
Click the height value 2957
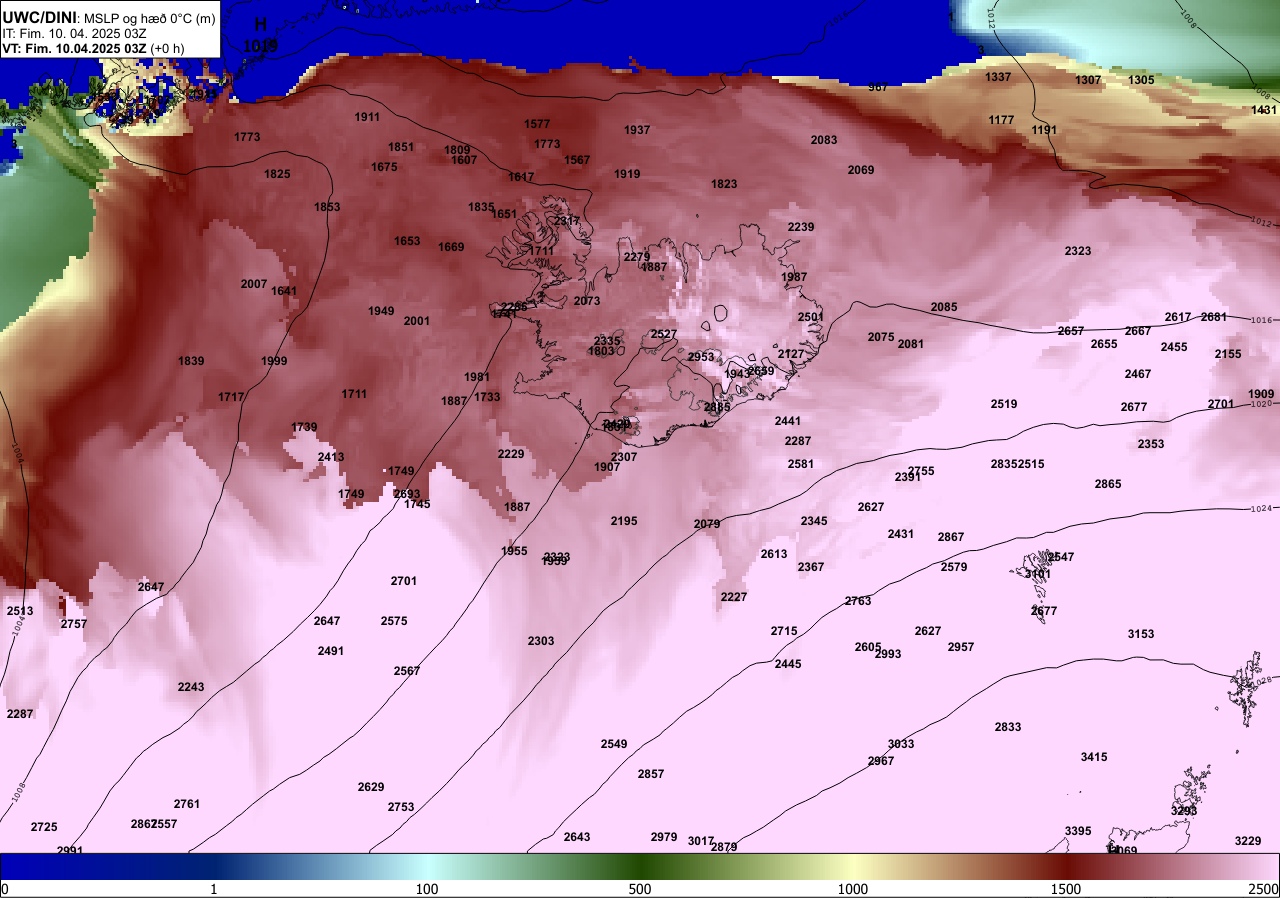[x=961, y=647]
